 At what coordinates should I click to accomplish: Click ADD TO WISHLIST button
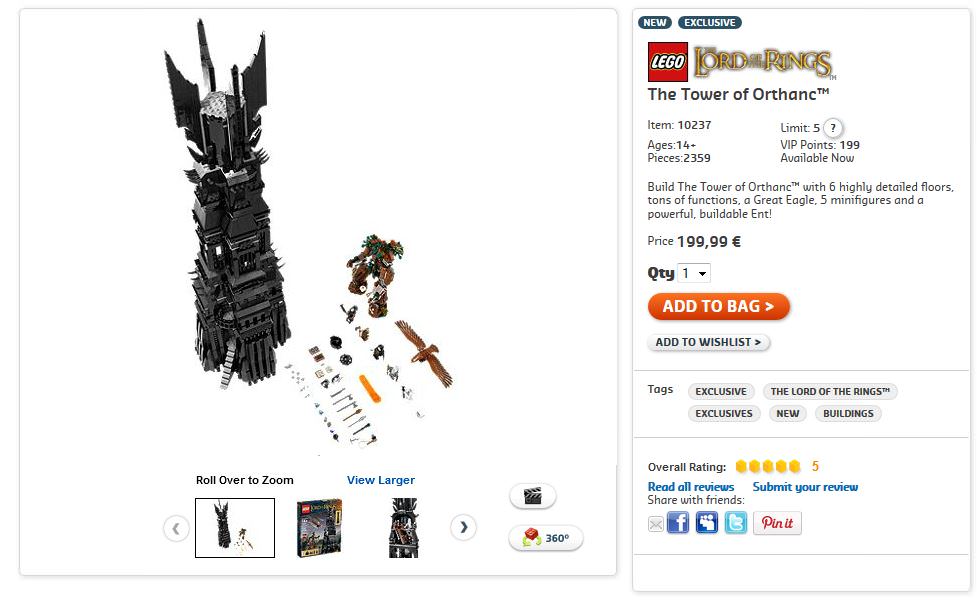click(708, 342)
